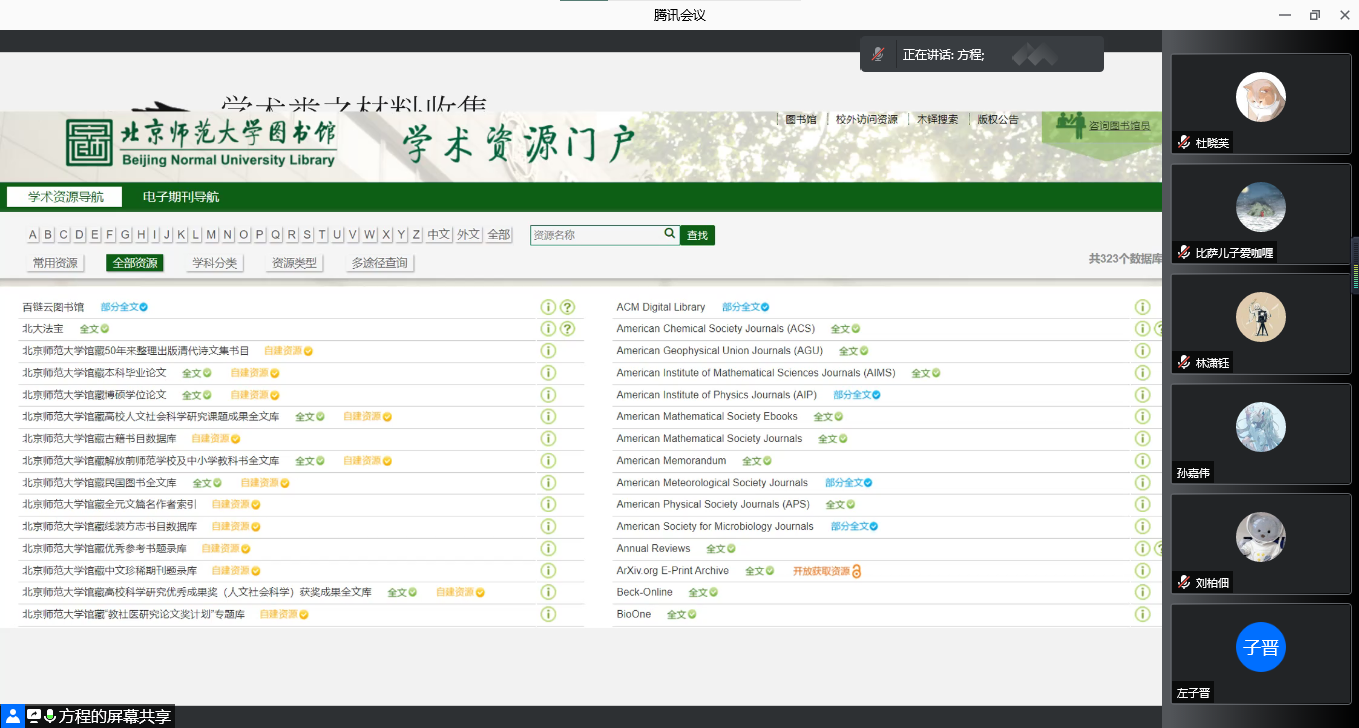Click the open-access lock icon beside ArXiv.org

coord(857,571)
